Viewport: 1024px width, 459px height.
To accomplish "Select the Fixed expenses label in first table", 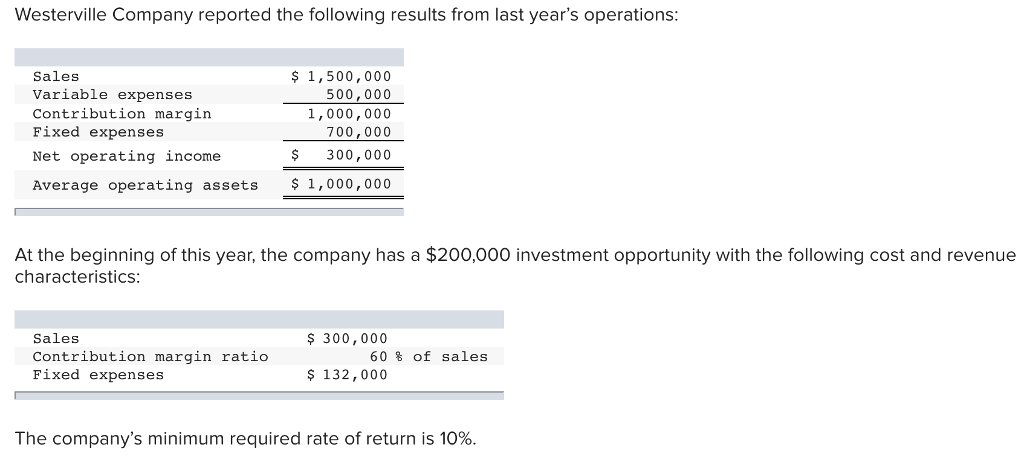I will click(x=98, y=132).
